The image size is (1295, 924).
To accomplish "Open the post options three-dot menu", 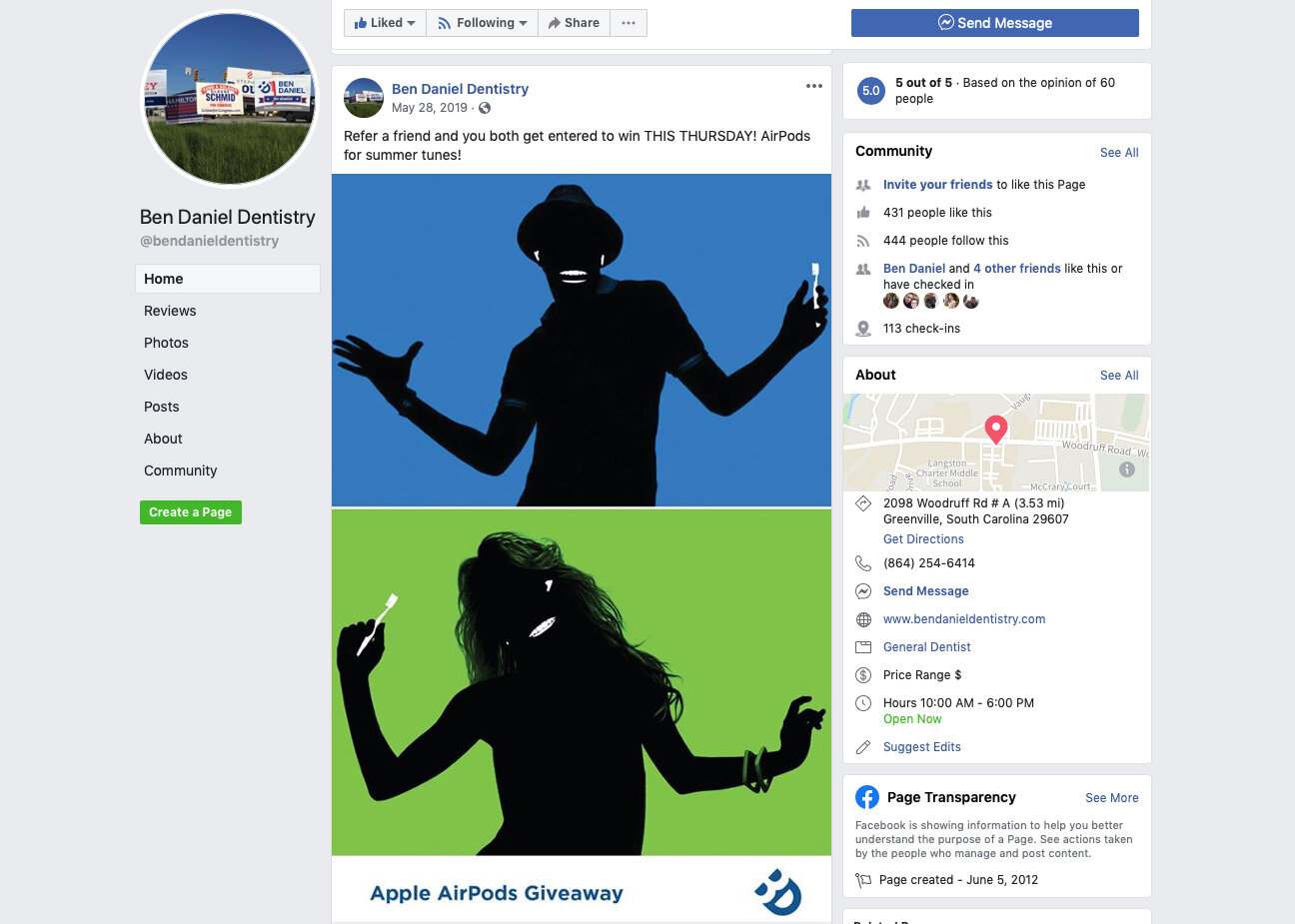I will point(814,86).
